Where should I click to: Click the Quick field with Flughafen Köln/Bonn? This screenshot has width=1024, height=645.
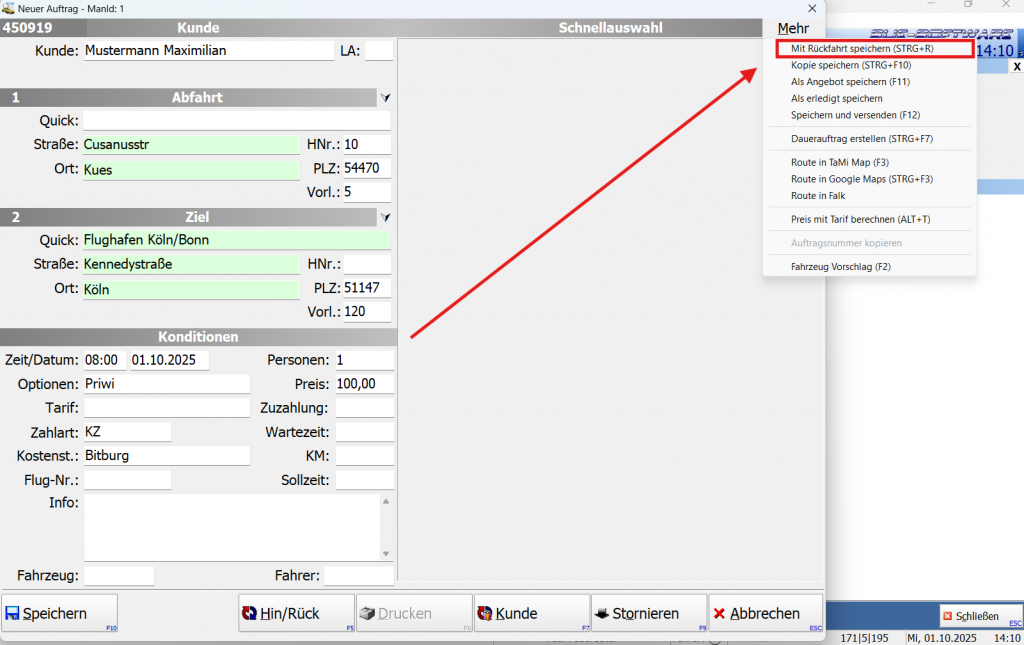point(236,240)
